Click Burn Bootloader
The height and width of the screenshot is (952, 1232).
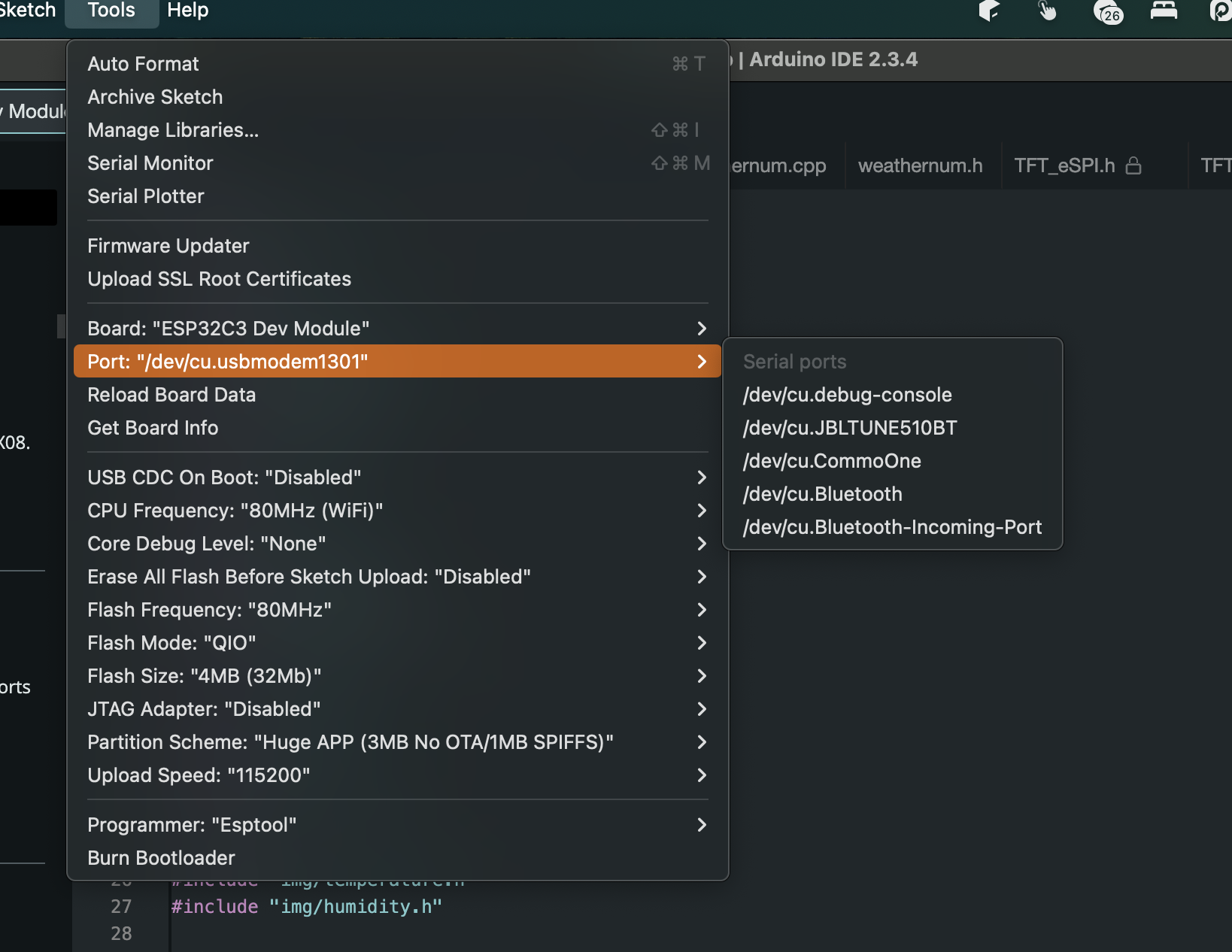[398, 858]
